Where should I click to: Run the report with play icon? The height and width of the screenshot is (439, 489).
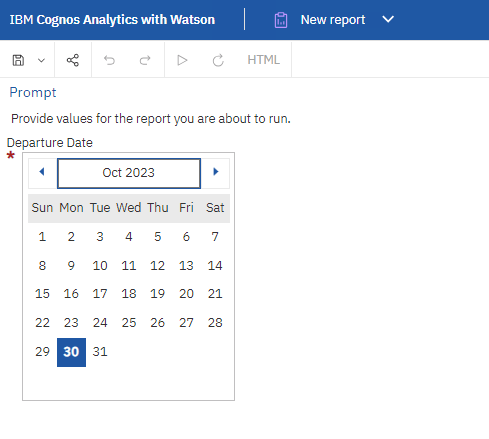coord(182,60)
